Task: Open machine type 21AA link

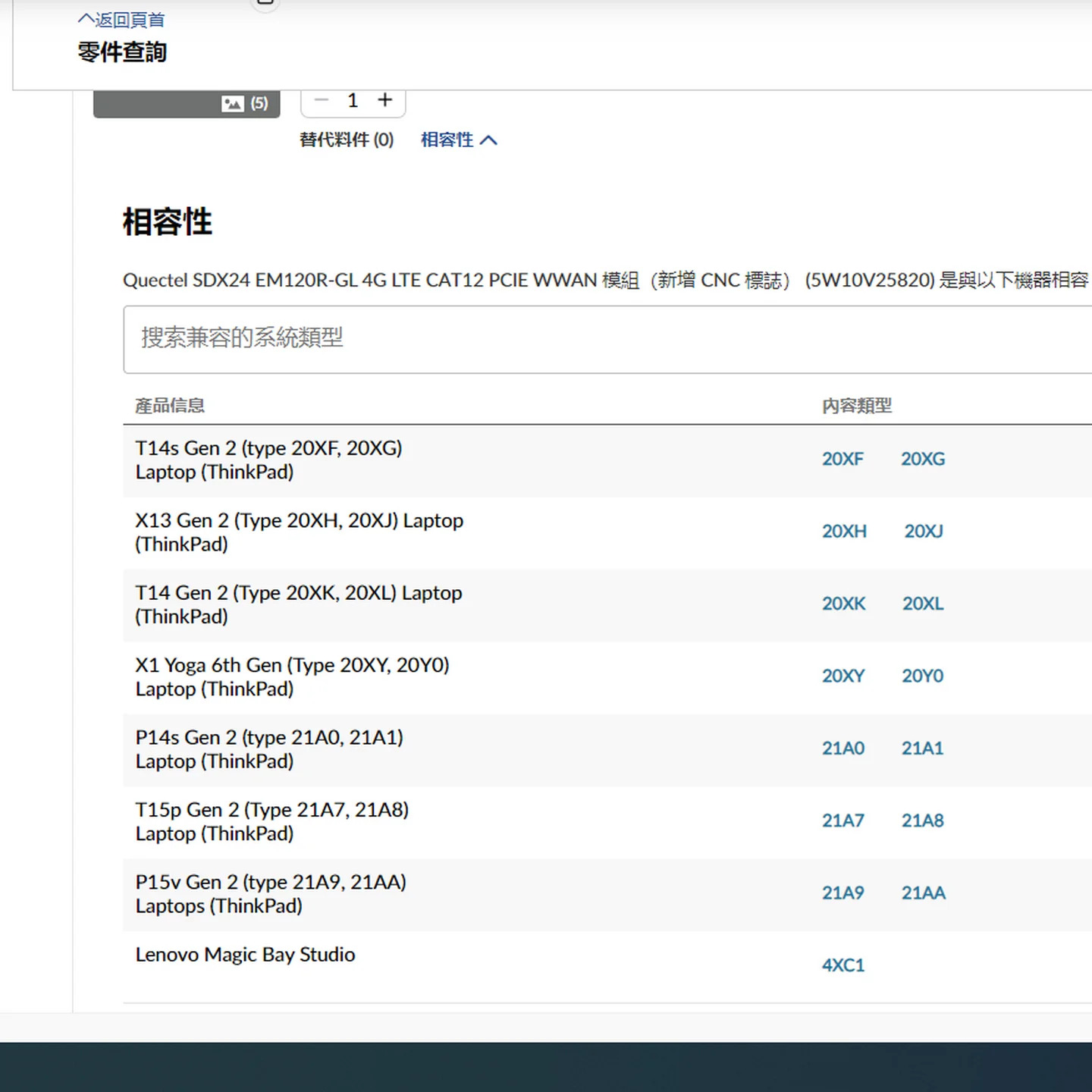Action: tap(924, 893)
